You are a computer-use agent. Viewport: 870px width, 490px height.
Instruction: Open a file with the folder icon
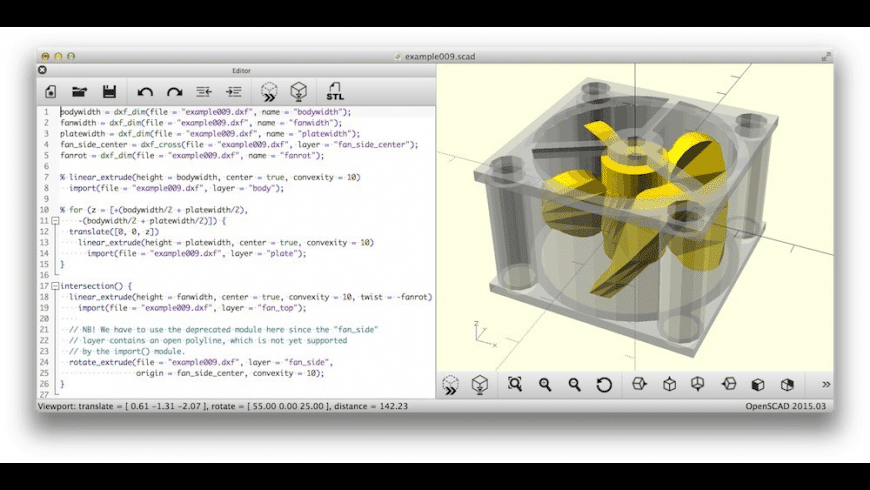[80, 92]
